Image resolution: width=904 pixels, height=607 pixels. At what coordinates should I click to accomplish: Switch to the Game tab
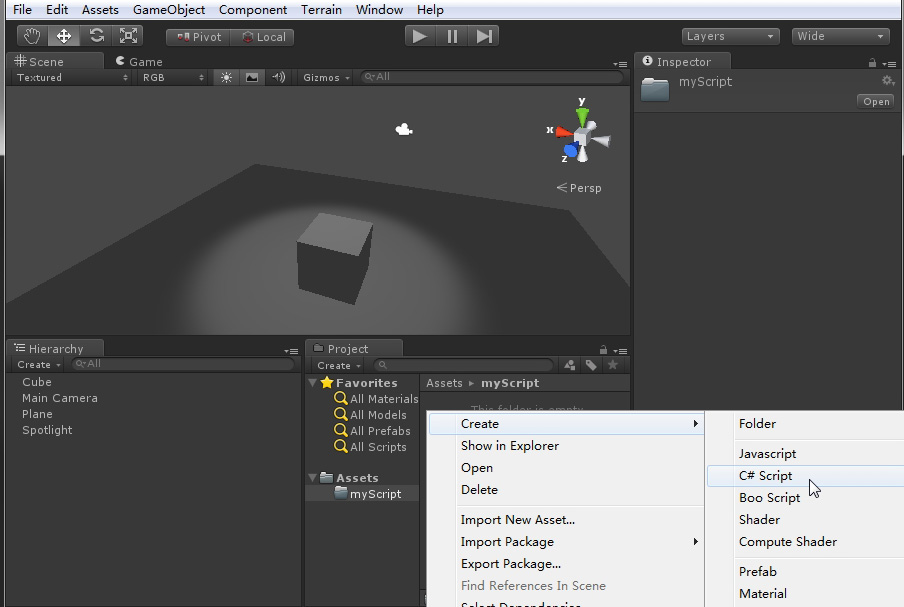pyautogui.click(x=138, y=62)
